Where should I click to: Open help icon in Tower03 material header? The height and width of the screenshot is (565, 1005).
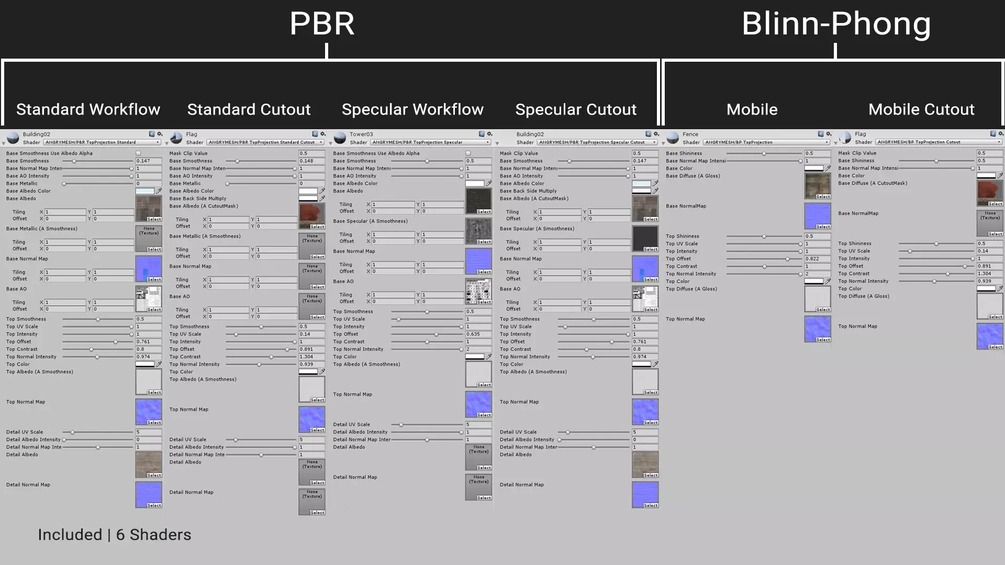pyautogui.click(x=481, y=134)
